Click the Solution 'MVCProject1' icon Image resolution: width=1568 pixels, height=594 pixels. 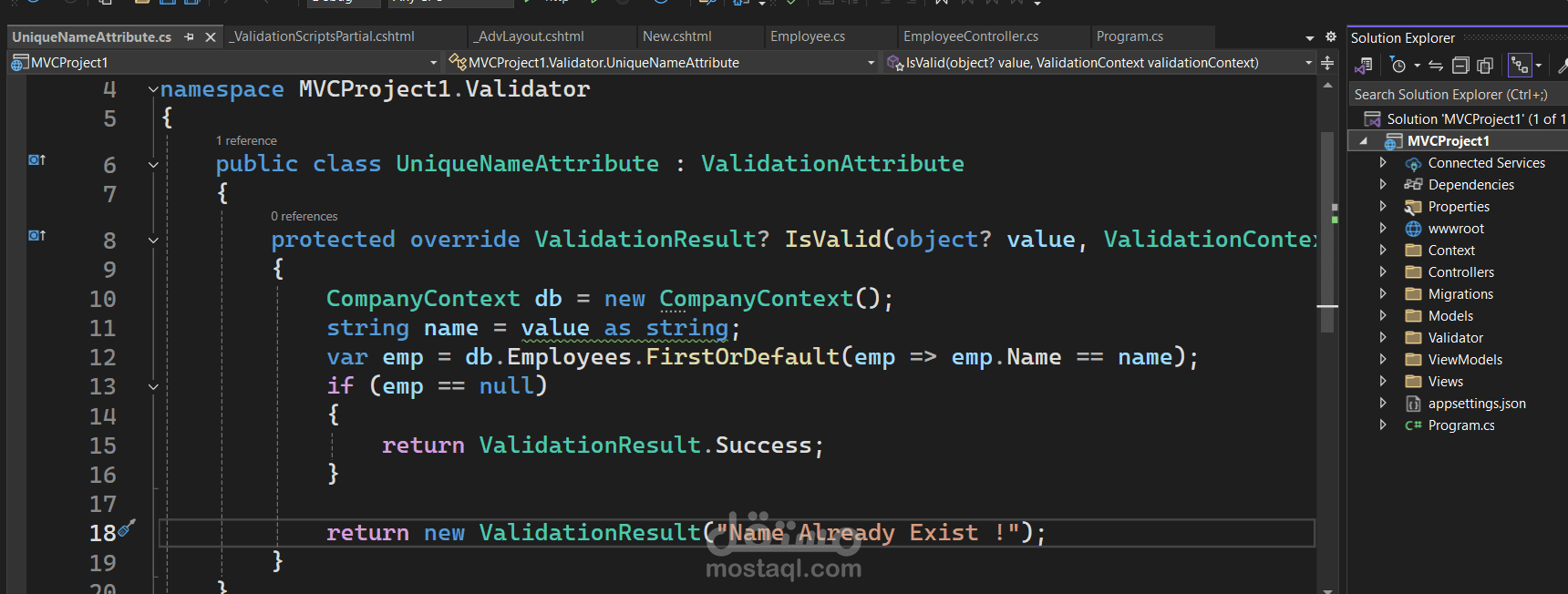point(1372,119)
